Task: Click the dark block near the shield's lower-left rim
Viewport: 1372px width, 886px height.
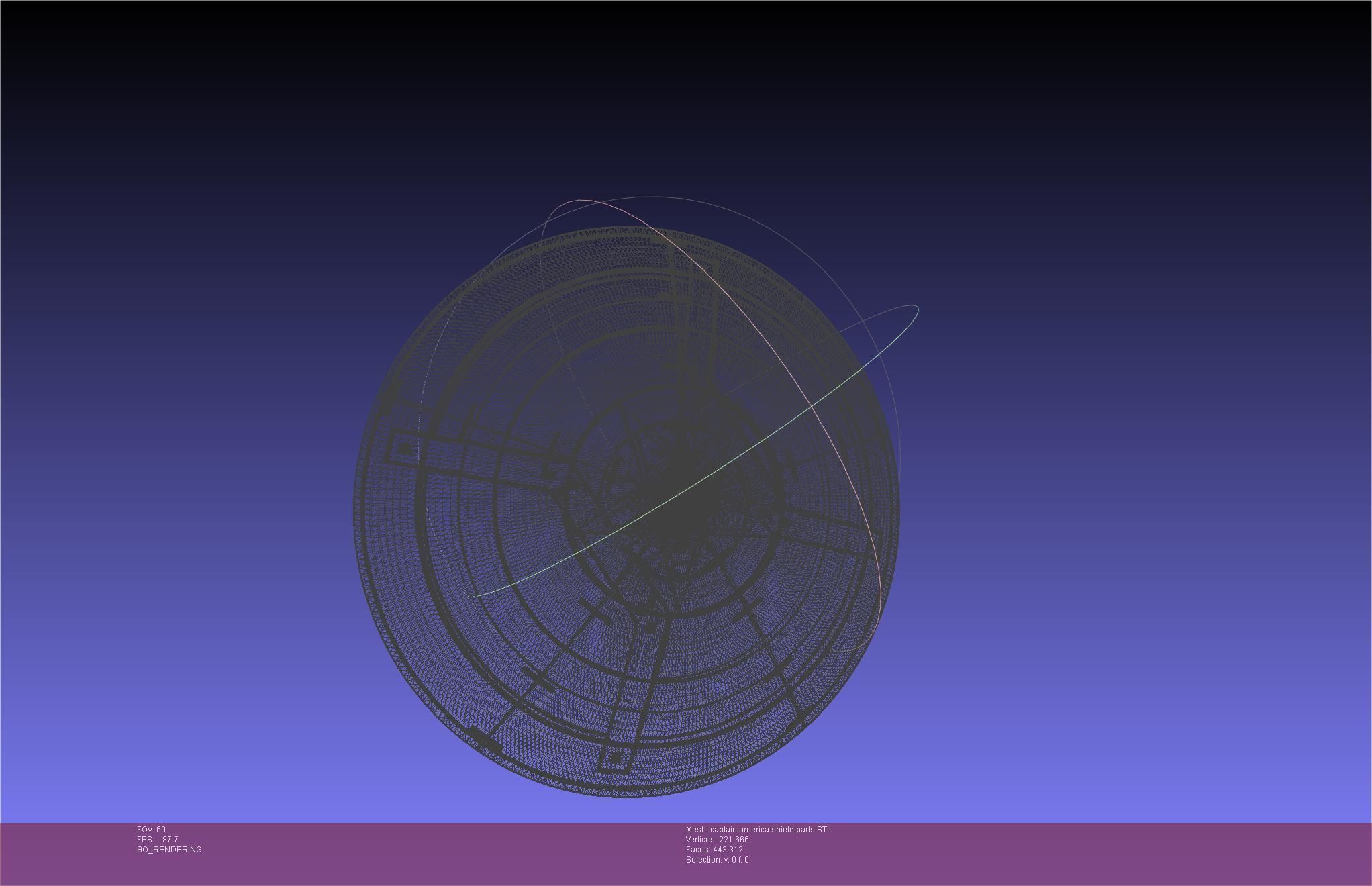Action: click(485, 740)
